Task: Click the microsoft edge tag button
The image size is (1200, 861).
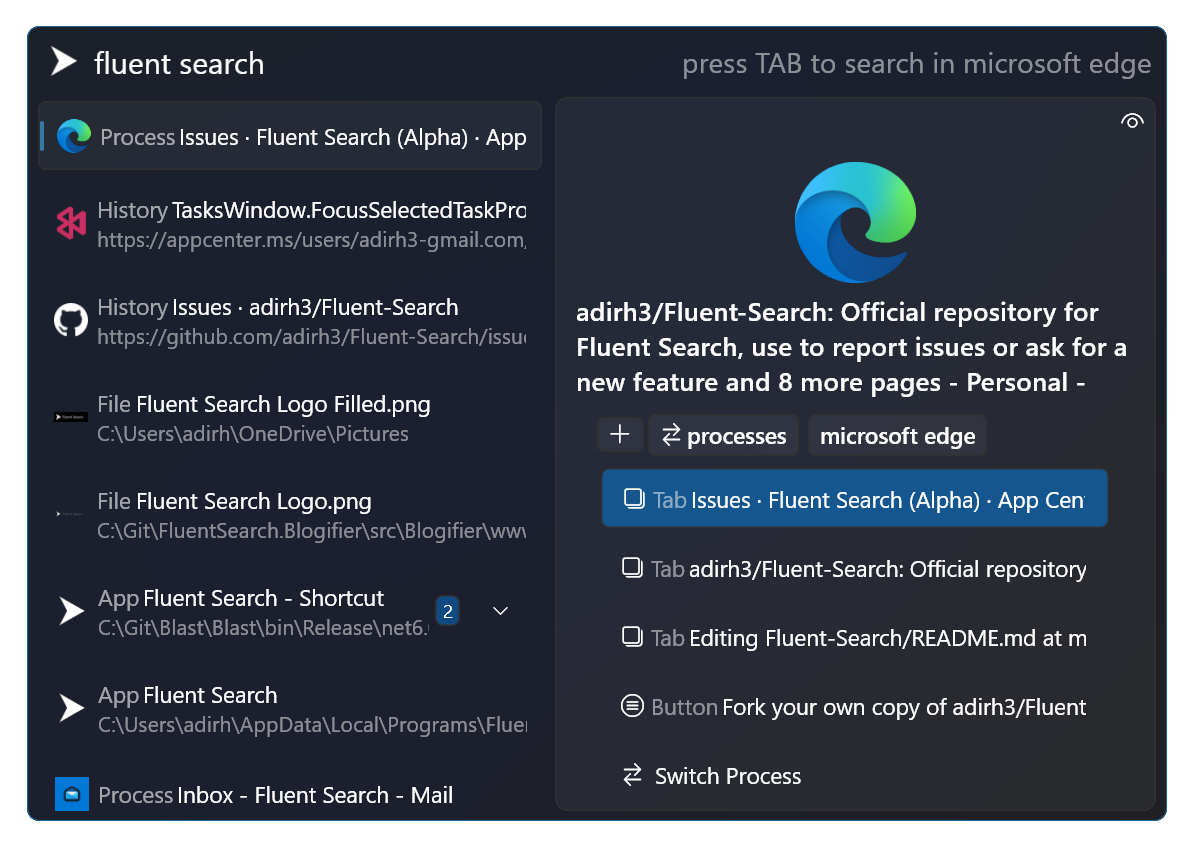Action: pyautogui.click(x=897, y=436)
